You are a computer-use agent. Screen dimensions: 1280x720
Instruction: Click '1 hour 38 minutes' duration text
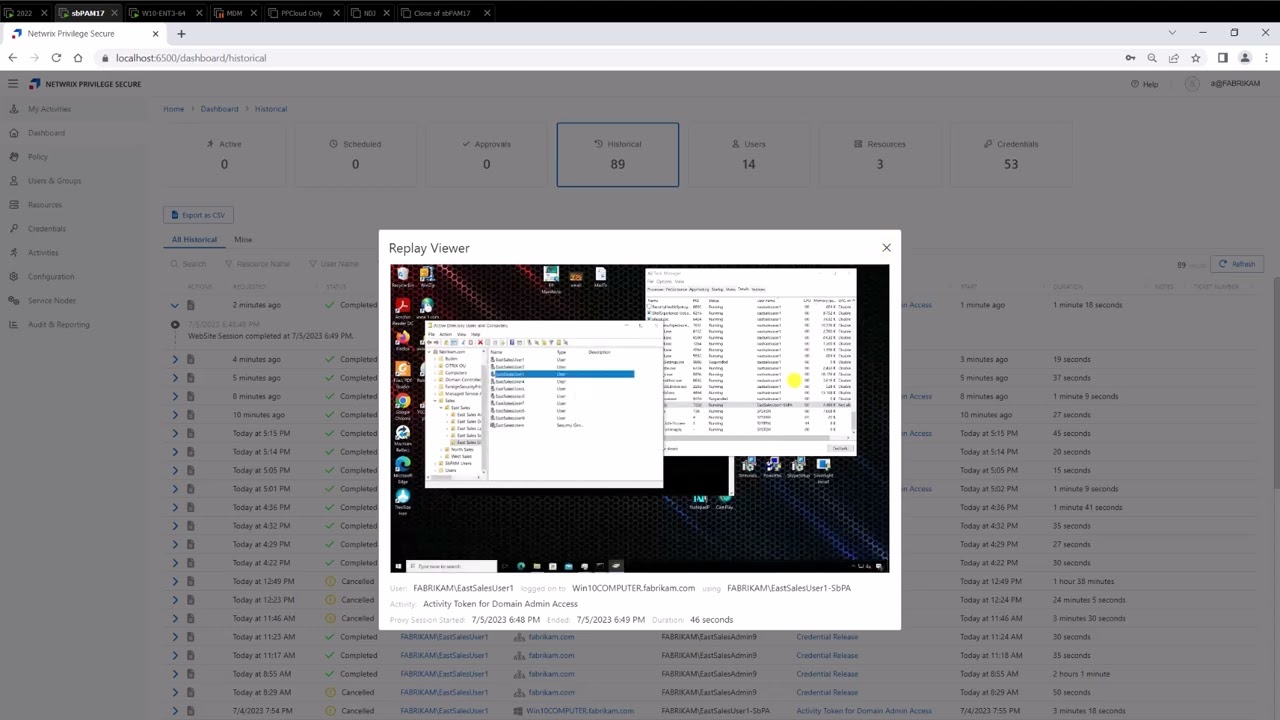(1084, 581)
